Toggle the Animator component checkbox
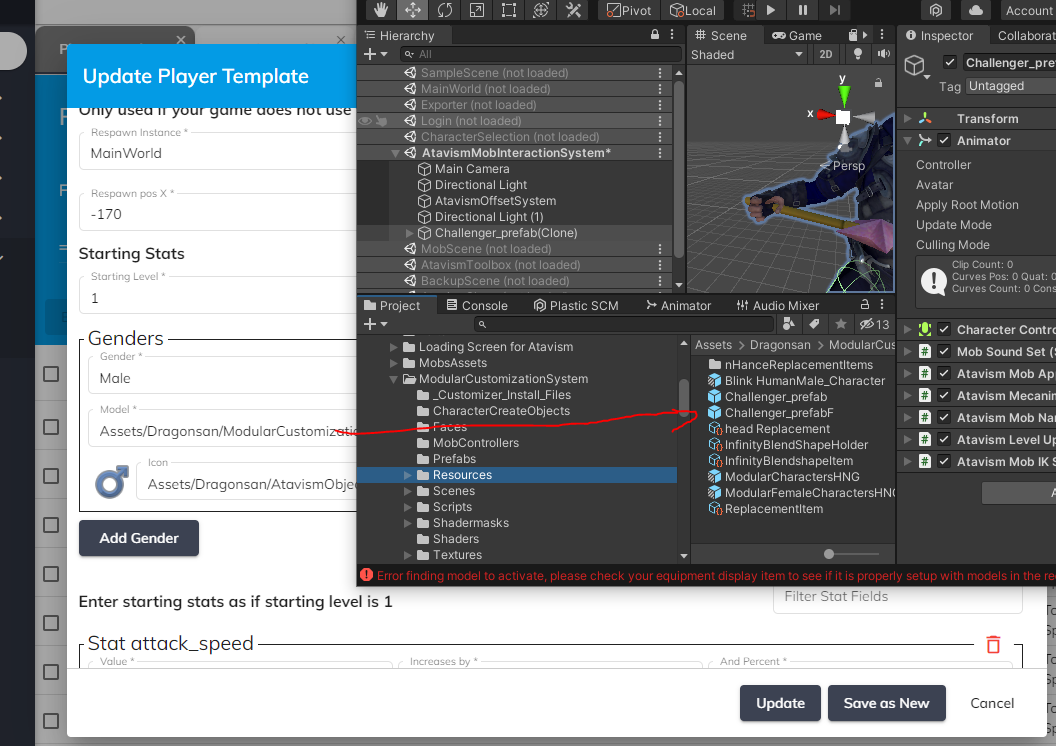Screen dimensions: 1056x746 pyautogui.click(x=943, y=141)
